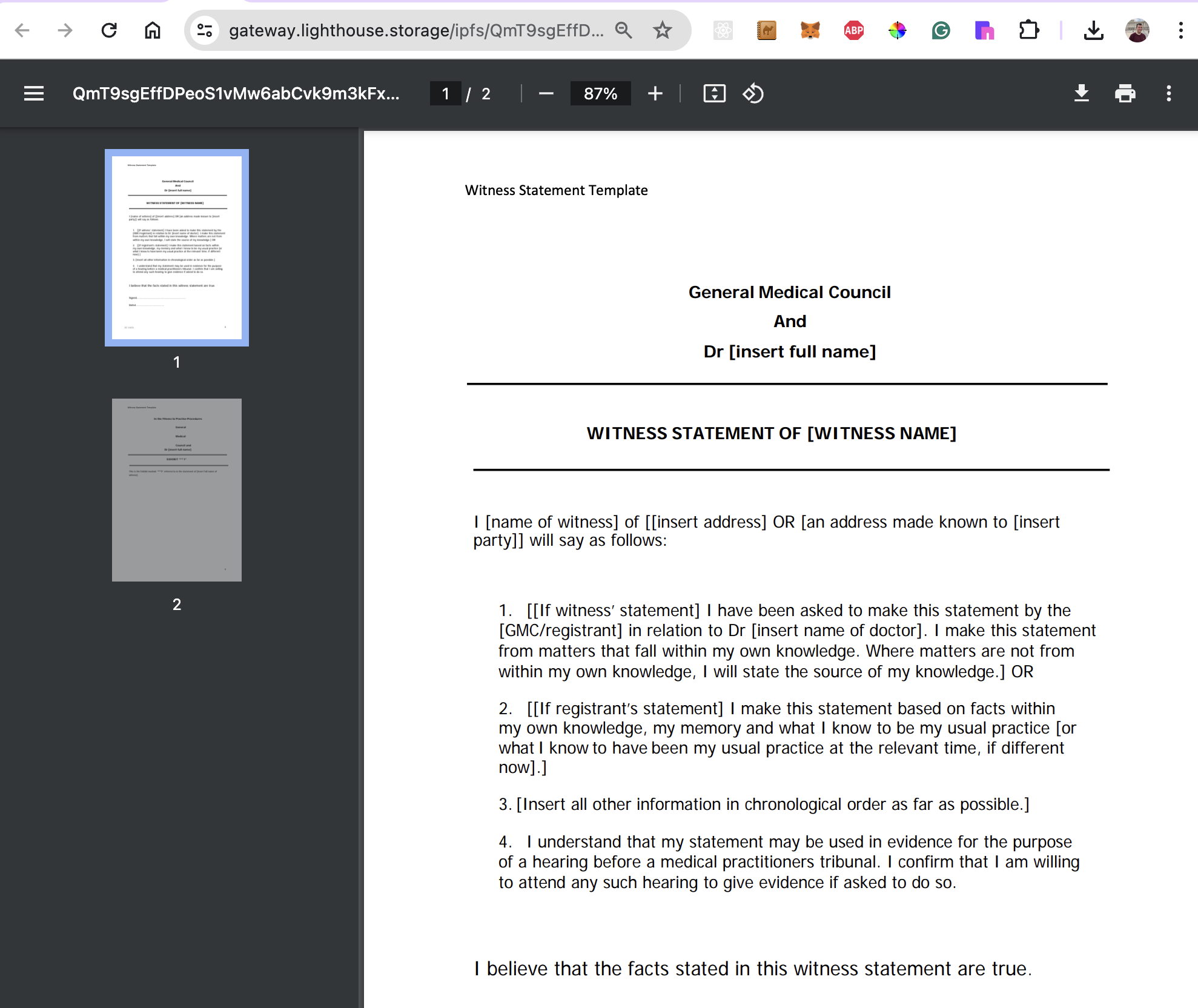Click the address bar URL
The height and width of the screenshot is (1008, 1198).
pyautogui.click(x=415, y=30)
